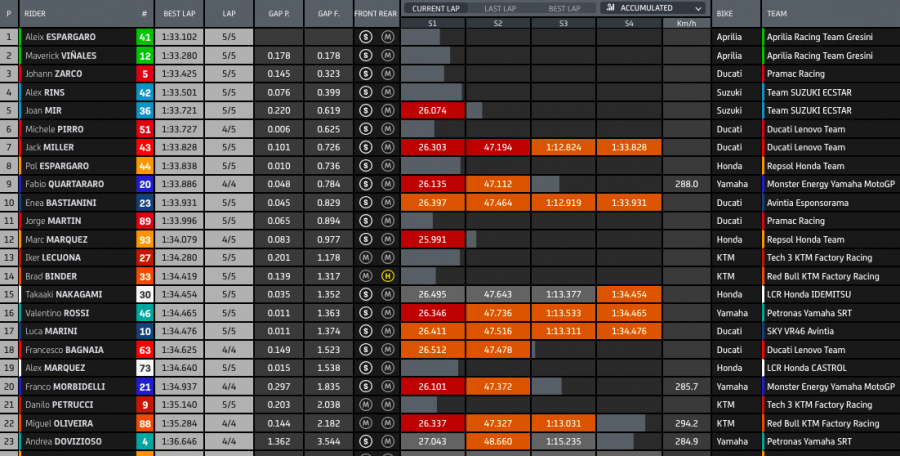Click Fabio Quartararo's medium rear tyre icon
This screenshot has height=456, width=900.
coord(387,184)
